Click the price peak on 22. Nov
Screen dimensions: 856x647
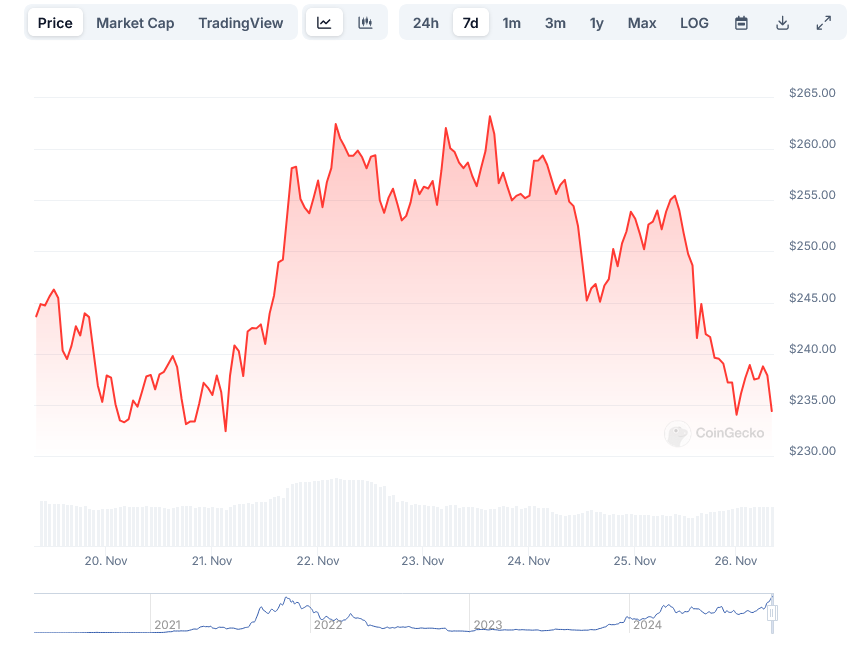[x=336, y=124]
